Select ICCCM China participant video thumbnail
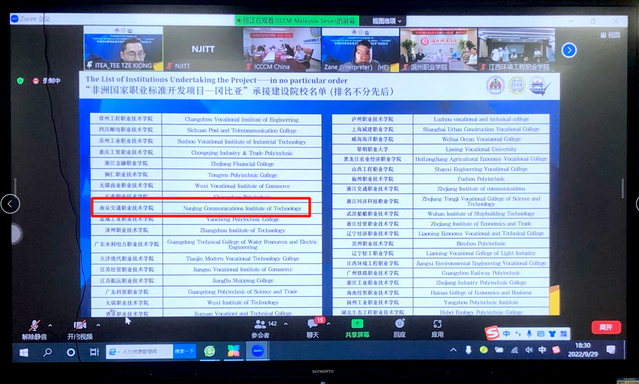Image resolution: width=639 pixels, height=384 pixels. [282, 50]
